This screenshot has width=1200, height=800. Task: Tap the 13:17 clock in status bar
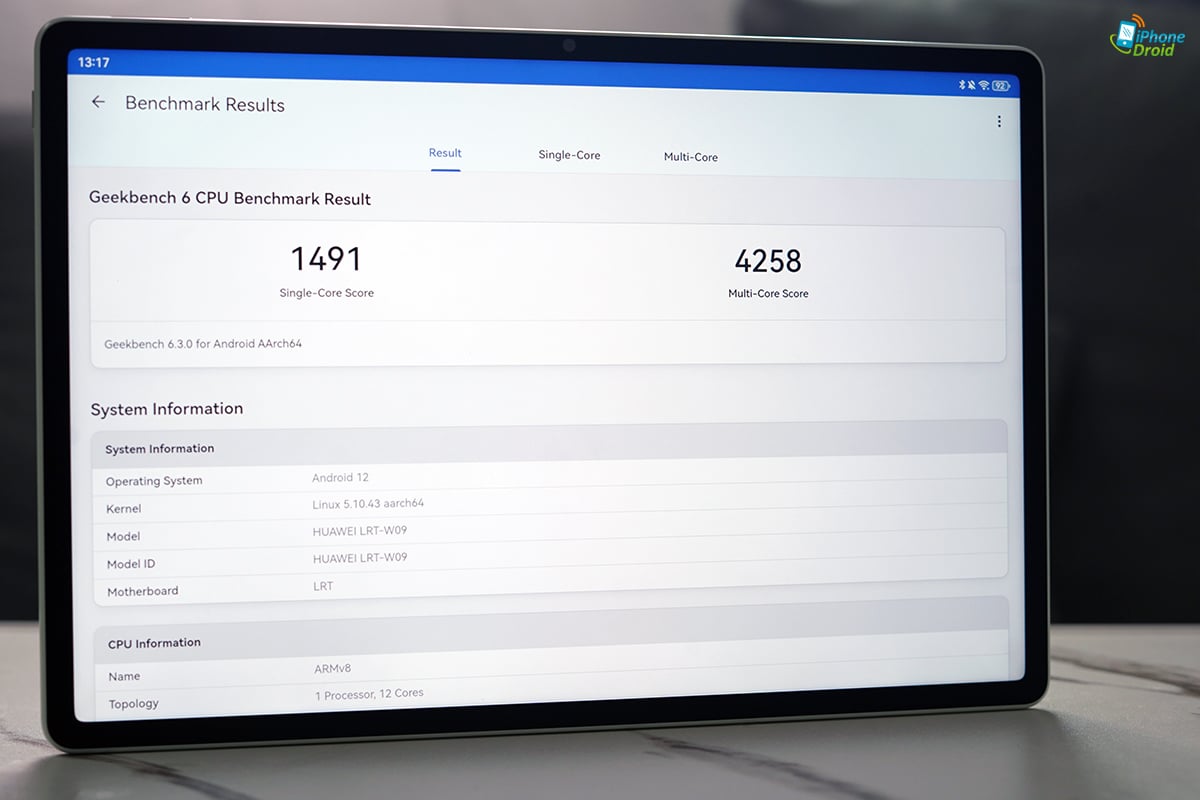[93, 62]
